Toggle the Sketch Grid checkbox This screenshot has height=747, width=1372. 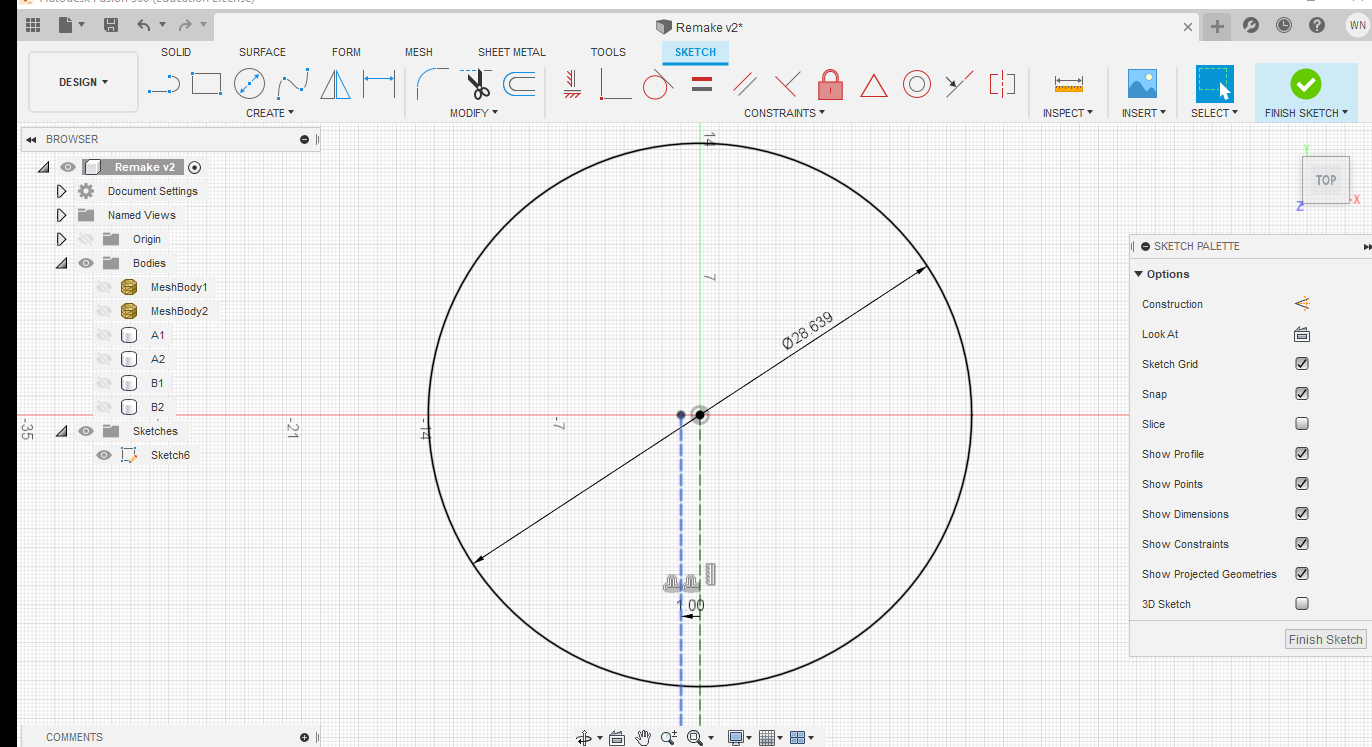[1302, 364]
